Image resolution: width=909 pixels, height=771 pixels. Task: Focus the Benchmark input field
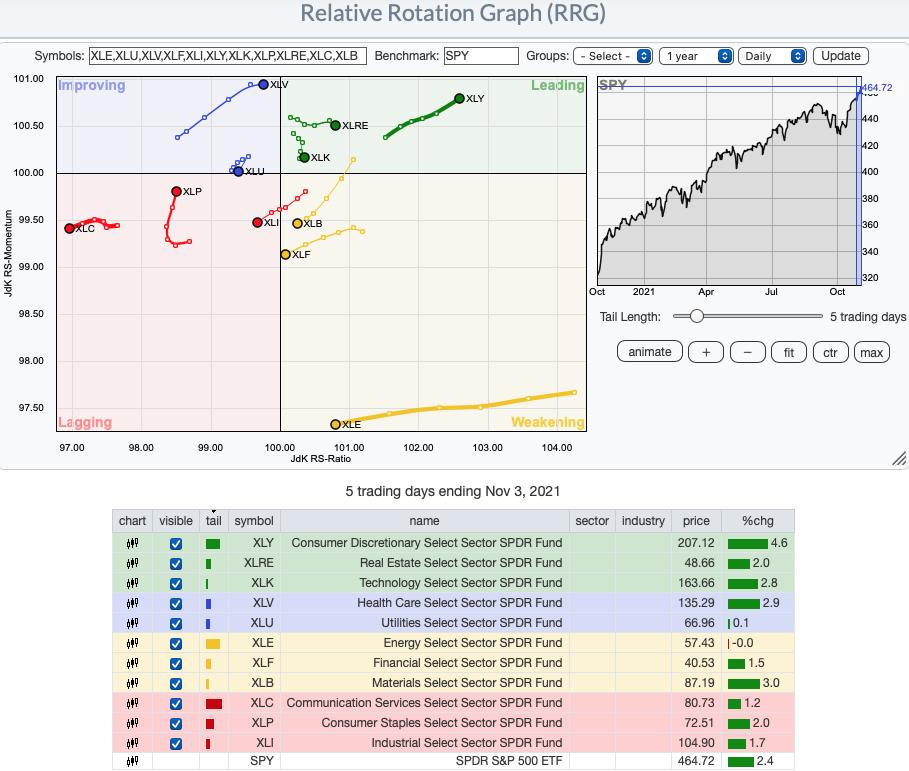coord(481,56)
